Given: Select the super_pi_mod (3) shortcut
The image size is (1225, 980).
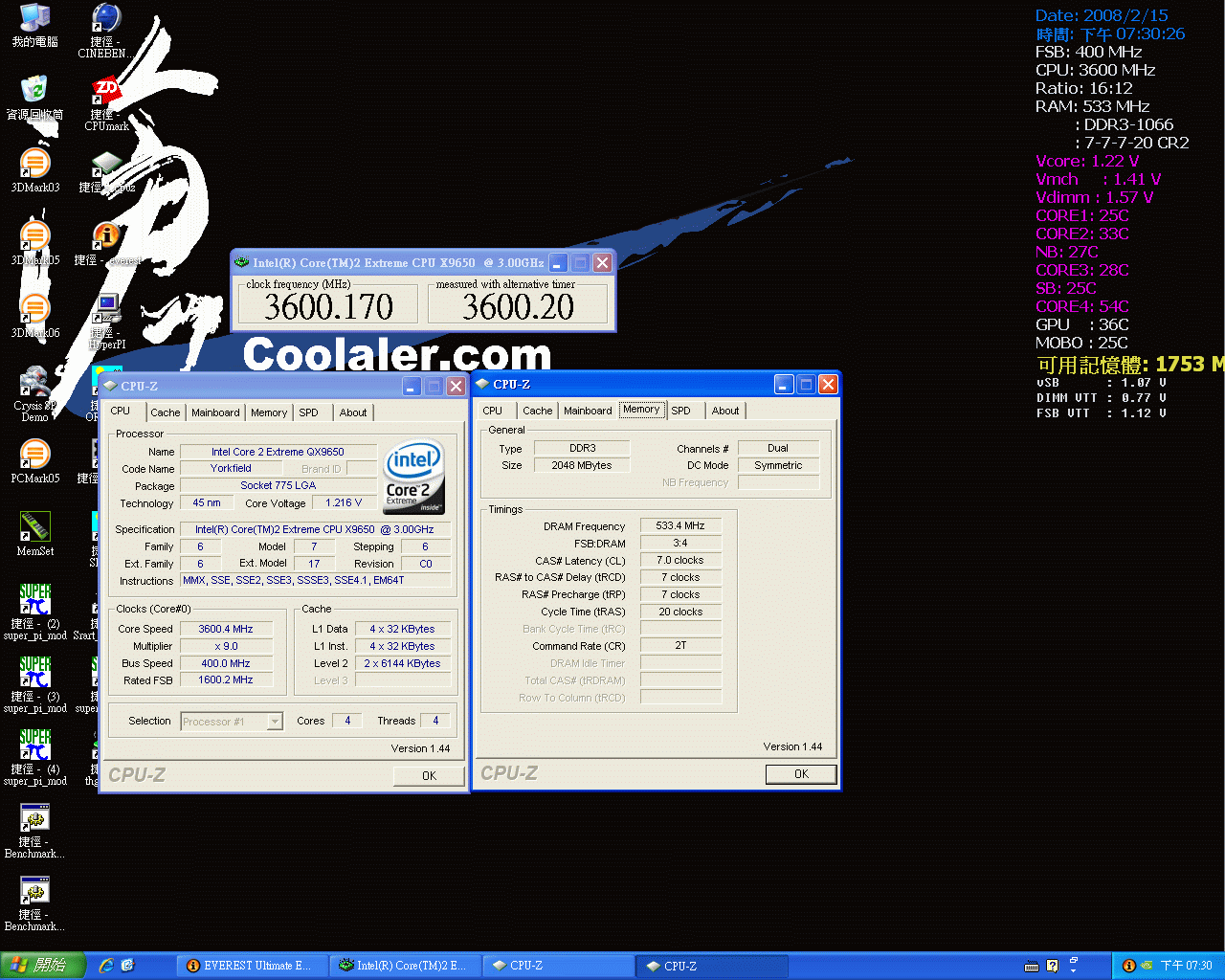Looking at the screenshot, I should click(x=34, y=685).
